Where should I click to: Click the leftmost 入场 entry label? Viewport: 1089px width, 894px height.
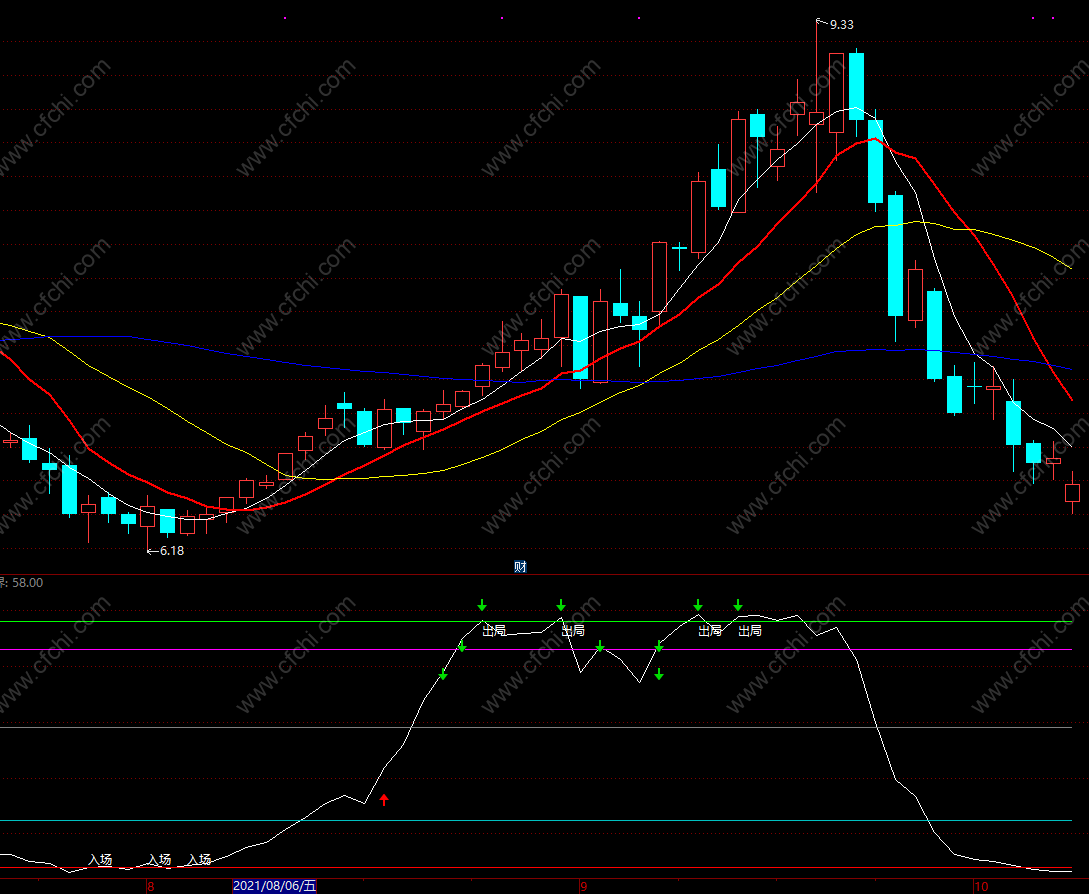(x=100, y=860)
